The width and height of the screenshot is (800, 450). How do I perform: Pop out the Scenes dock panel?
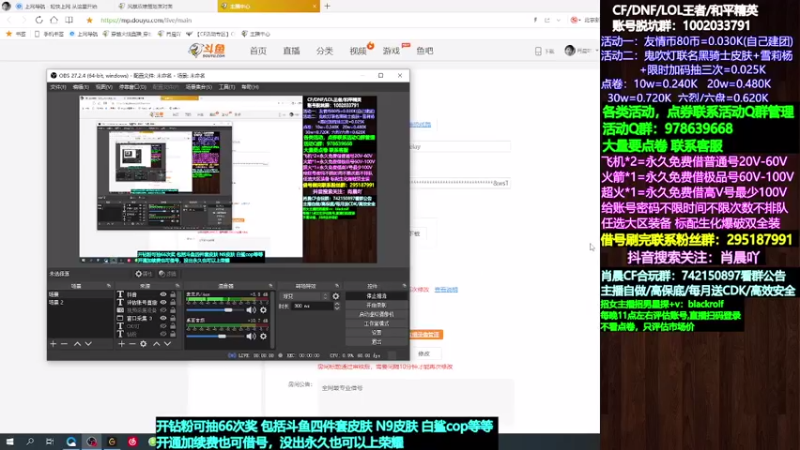(108, 286)
